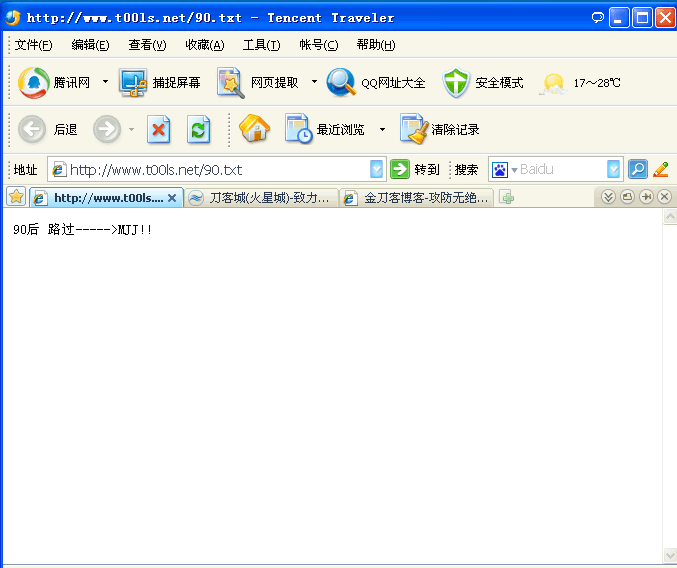Open the 编辑(E) menu
The width and height of the screenshot is (677, 568).
click(x=90, y=44)
